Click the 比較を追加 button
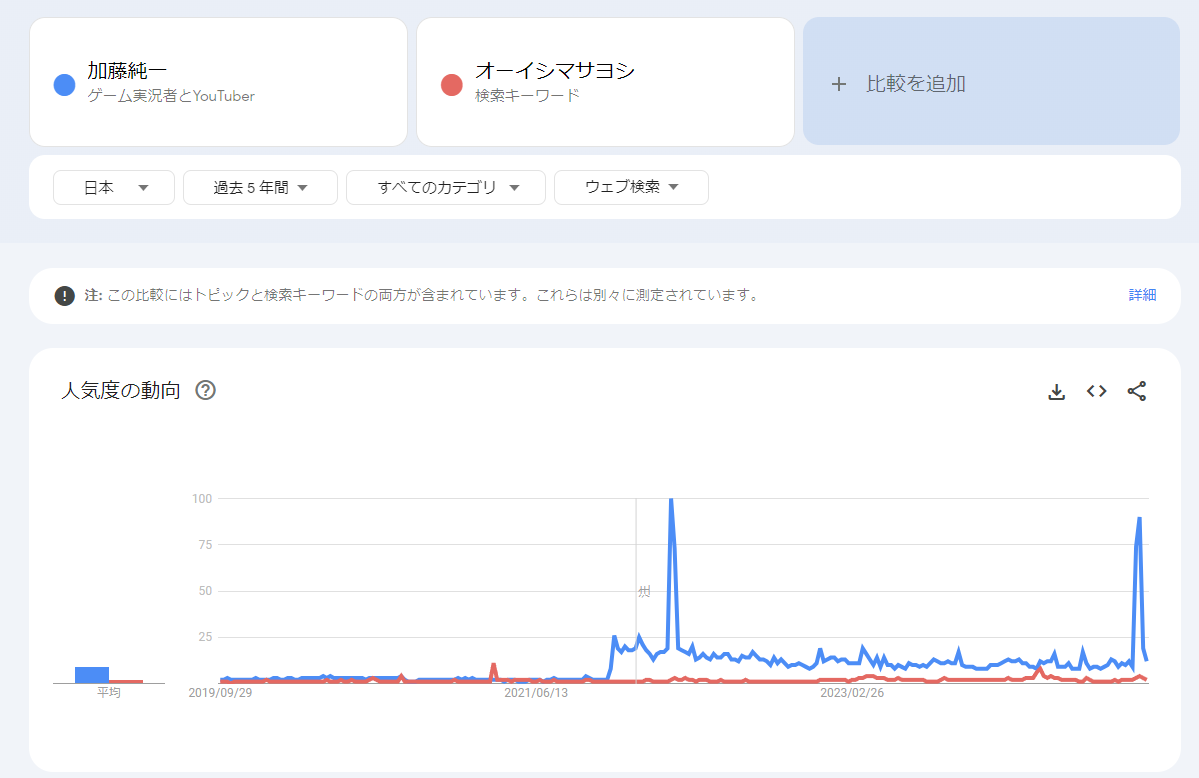The width and height of the screenshot is (1199, 778). [991, 82]
